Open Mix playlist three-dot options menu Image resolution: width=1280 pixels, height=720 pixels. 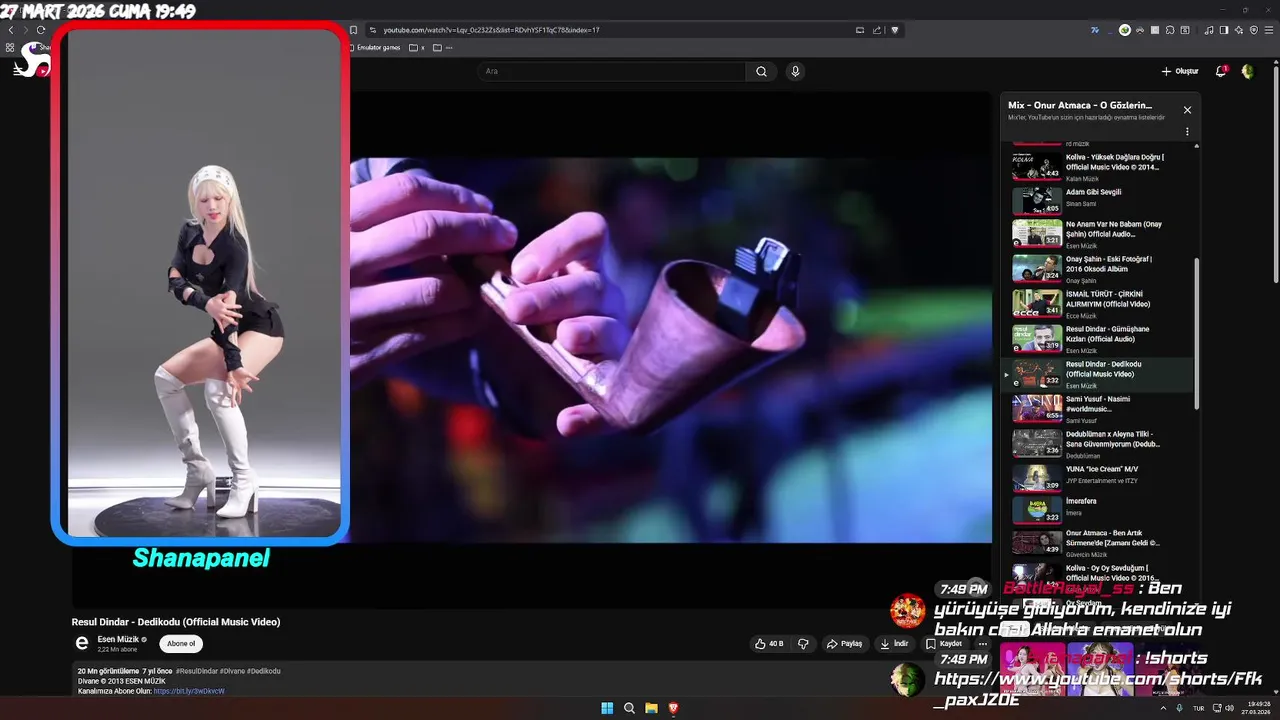coord(1187,131)
